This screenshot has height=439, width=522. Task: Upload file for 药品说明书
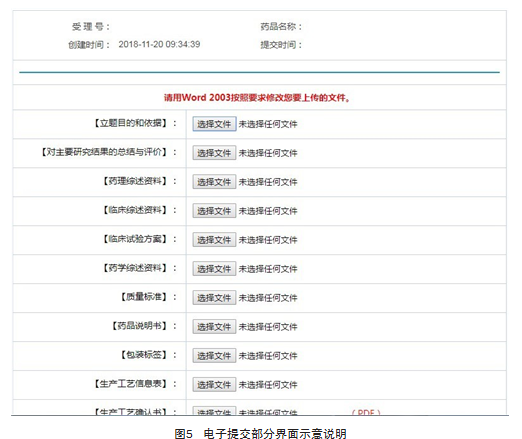pos(214,327)
